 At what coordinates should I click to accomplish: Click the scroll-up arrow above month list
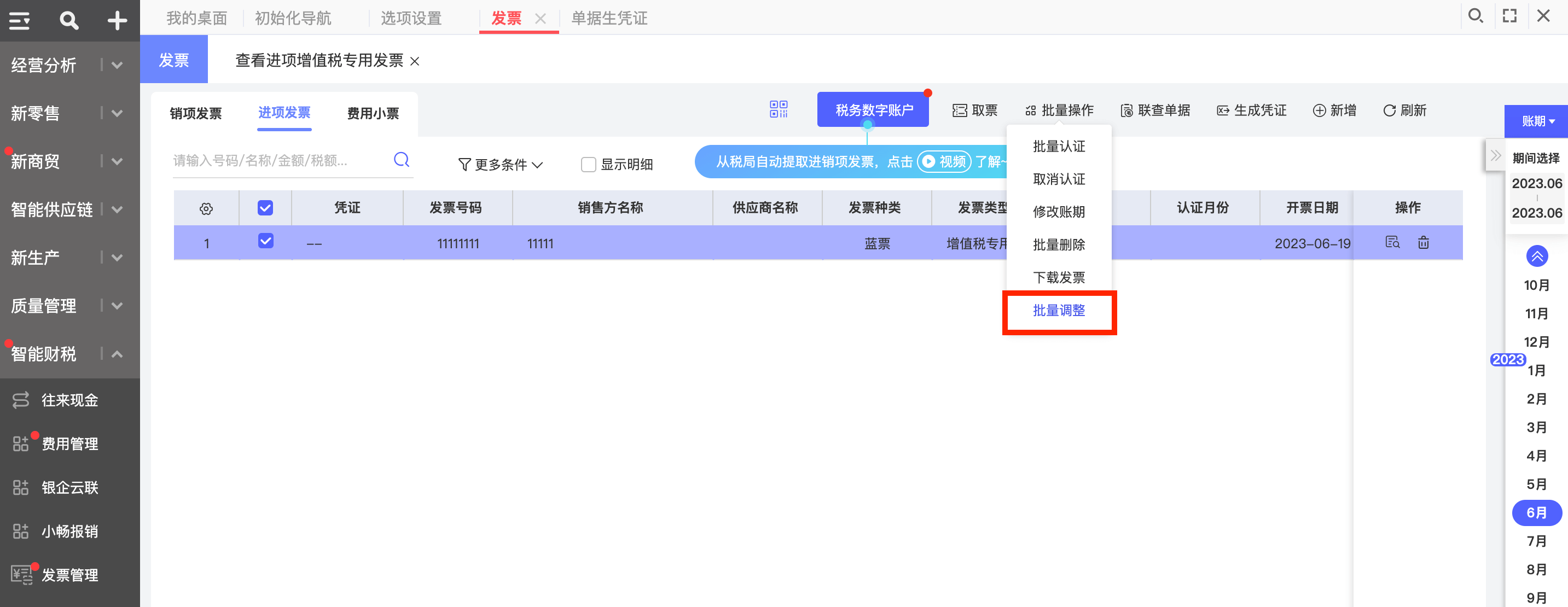[x=1536, y=256]
